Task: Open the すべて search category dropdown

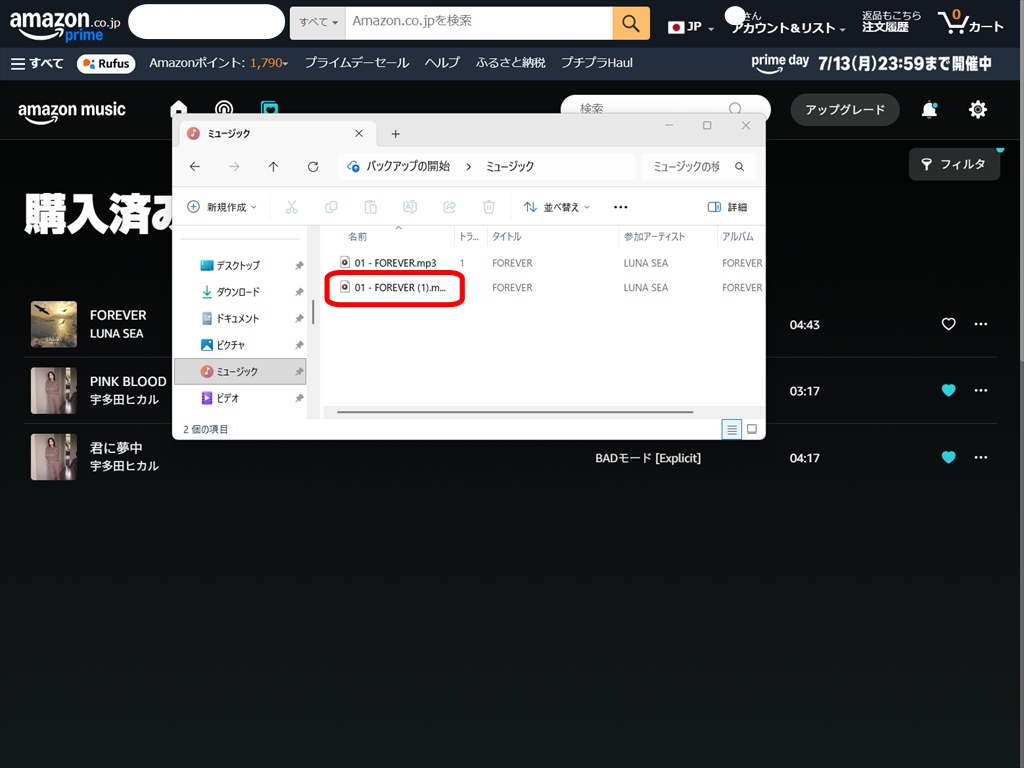Action: [318, 23]
